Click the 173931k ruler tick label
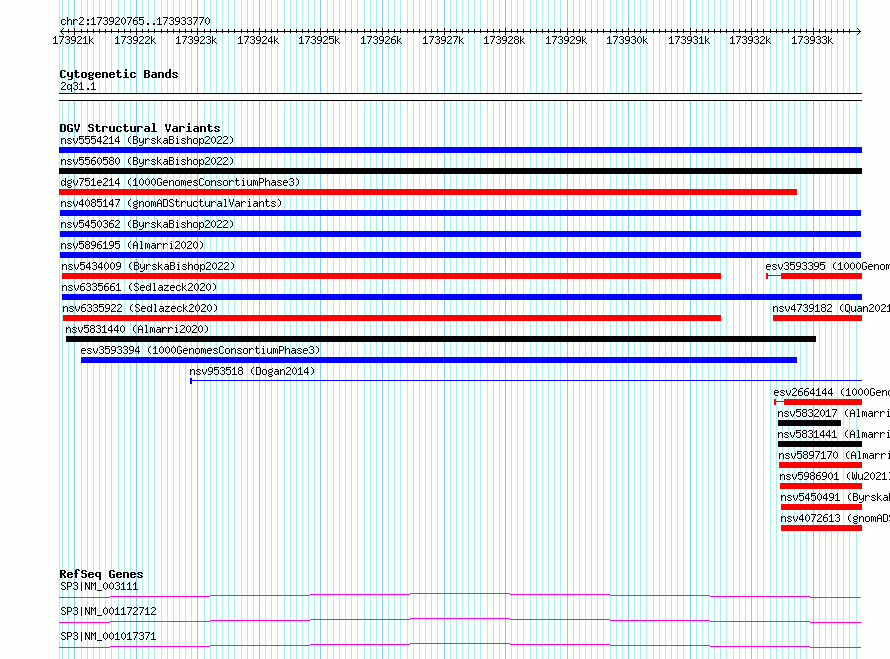 (x=689, y=40)
